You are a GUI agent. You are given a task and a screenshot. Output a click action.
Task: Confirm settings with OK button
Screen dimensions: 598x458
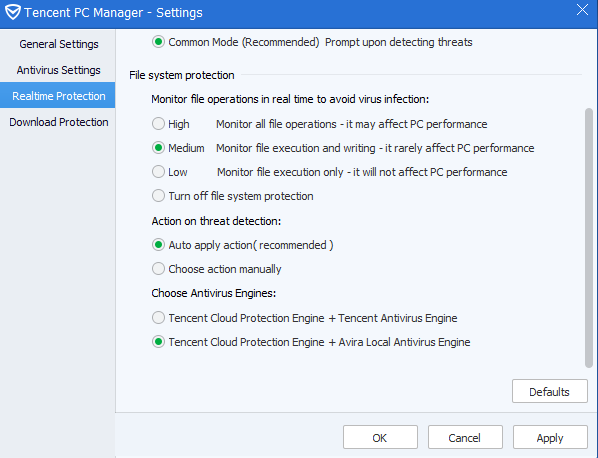click(380, 437)
